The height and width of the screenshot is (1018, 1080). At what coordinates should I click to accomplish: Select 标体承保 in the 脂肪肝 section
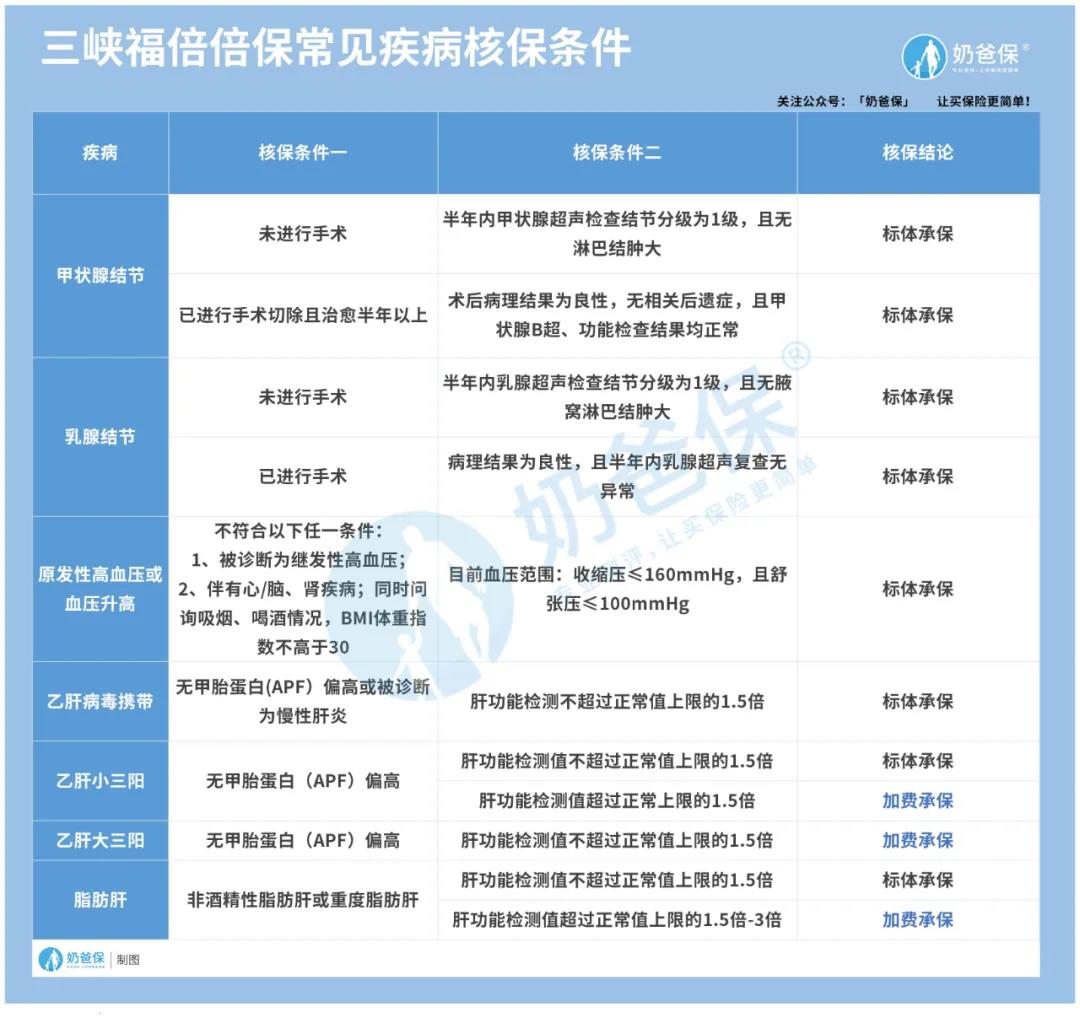918,880
